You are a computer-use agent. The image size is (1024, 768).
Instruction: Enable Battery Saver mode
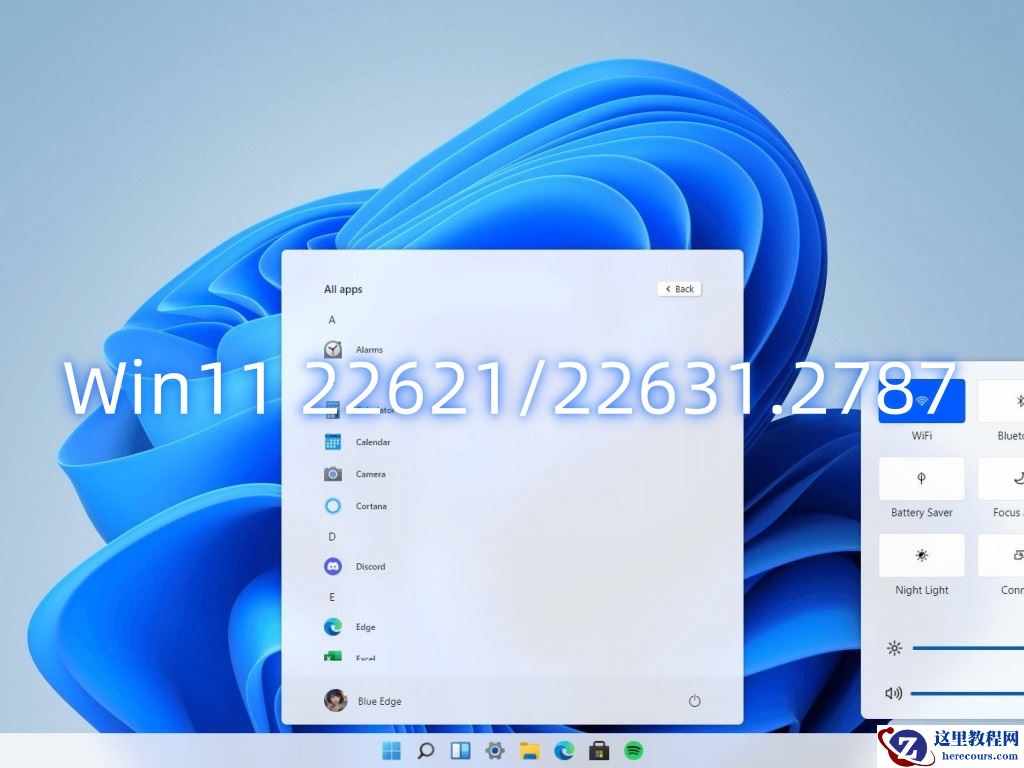[x=920, y=478]
